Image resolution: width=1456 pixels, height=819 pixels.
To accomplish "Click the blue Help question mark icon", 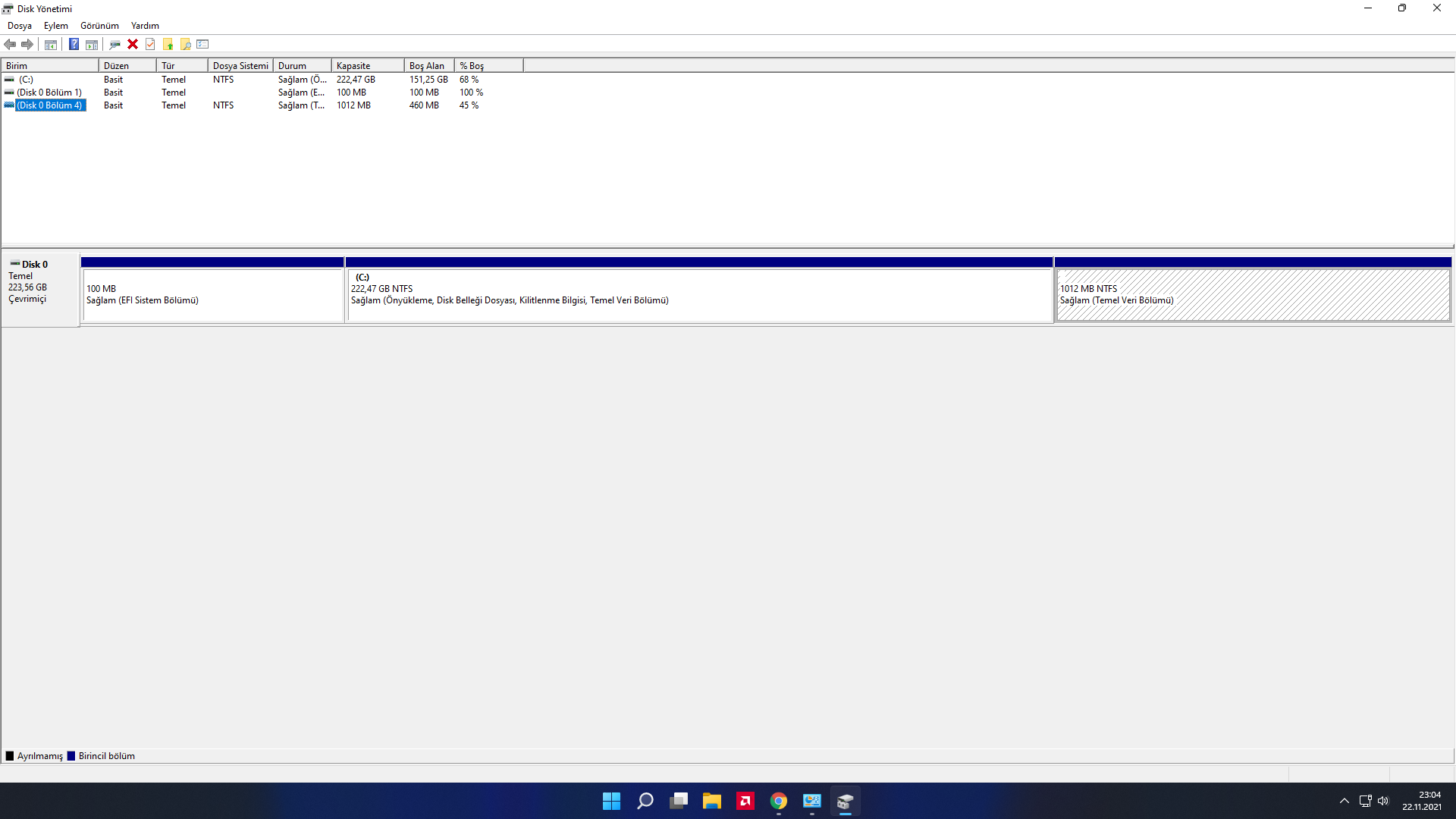I will 74,44.
